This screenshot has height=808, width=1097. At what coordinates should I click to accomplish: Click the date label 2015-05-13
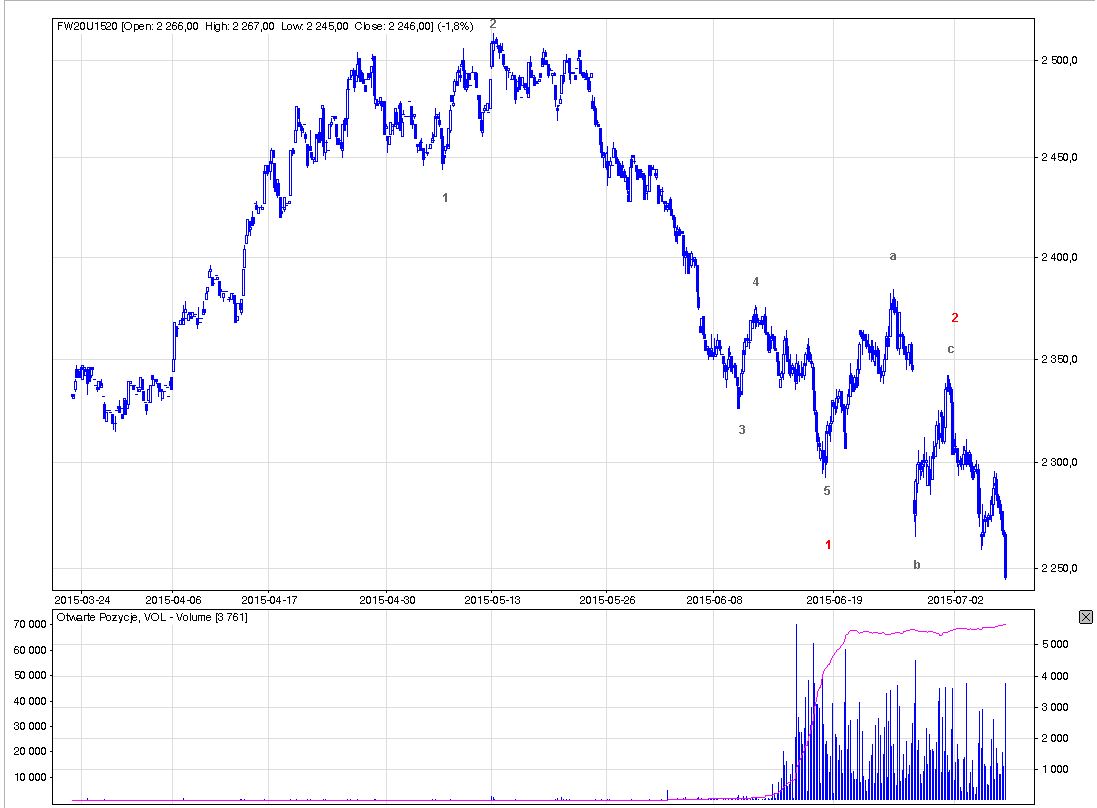(492, 600)
